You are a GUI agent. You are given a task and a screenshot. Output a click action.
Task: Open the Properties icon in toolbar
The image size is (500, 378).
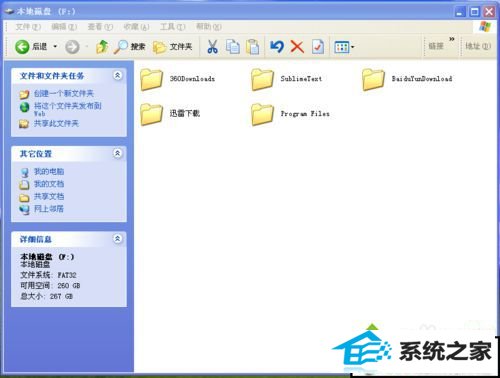318,47
